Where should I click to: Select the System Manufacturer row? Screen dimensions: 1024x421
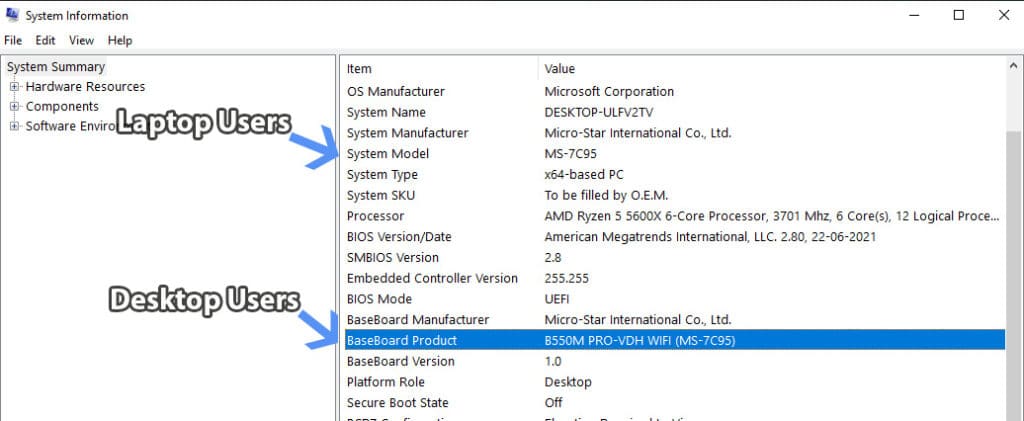point(674,133)
